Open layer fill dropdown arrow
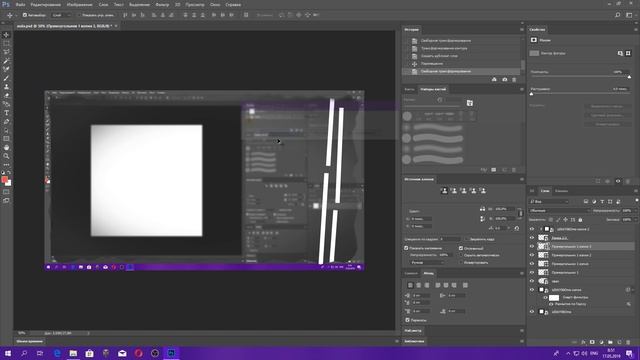The image size is (640, 360). tap(635, 220)
